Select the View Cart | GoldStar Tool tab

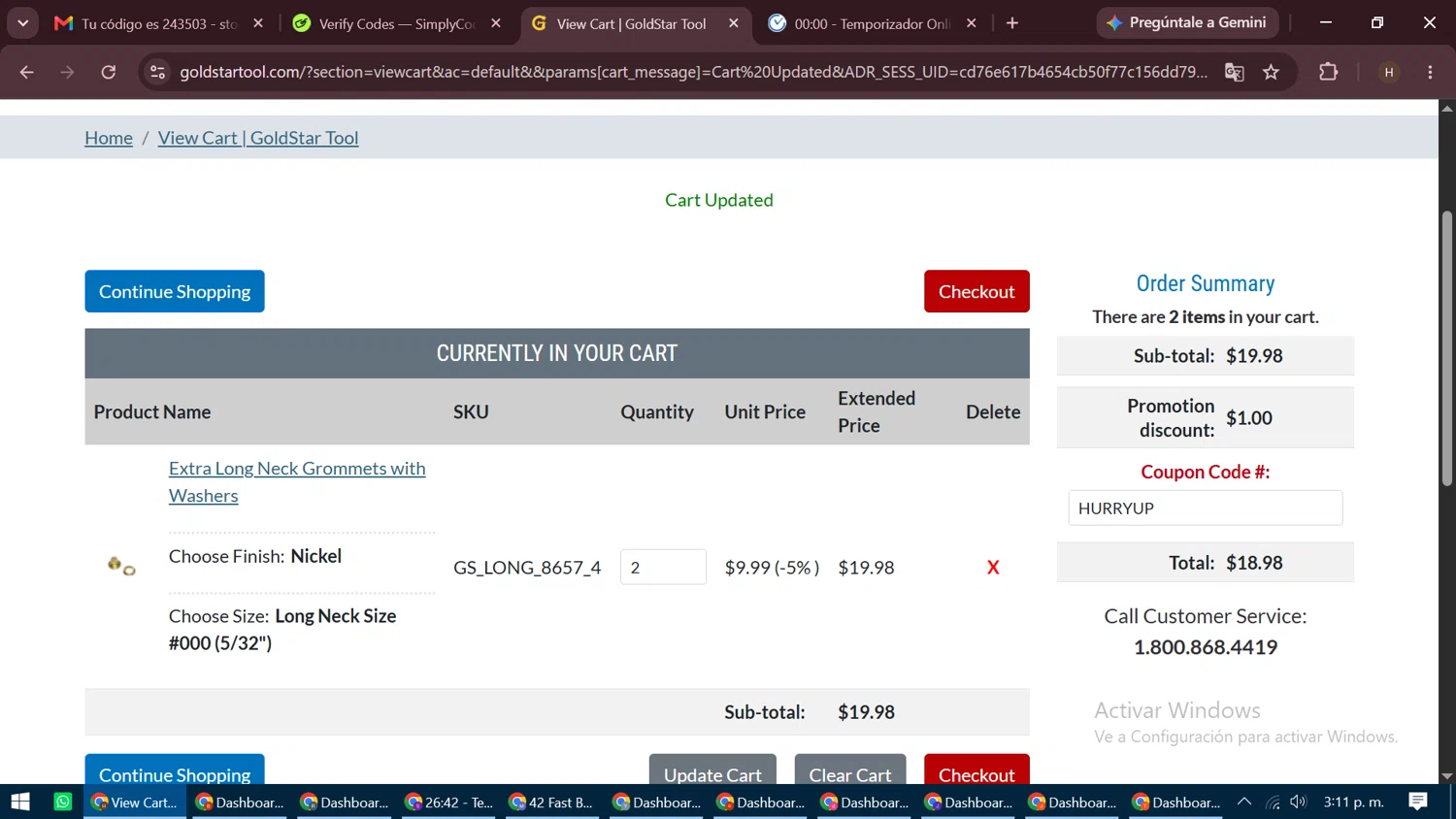(x=636, y=23)
